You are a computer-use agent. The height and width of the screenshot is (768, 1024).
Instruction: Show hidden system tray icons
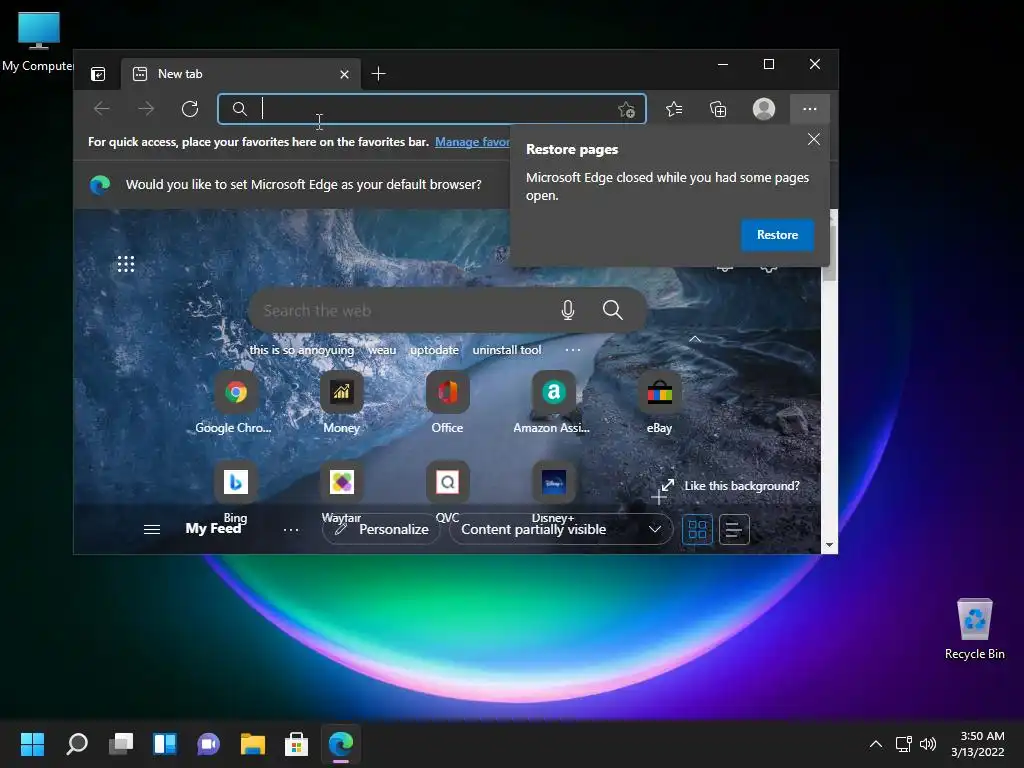click(x=876, y=744)
